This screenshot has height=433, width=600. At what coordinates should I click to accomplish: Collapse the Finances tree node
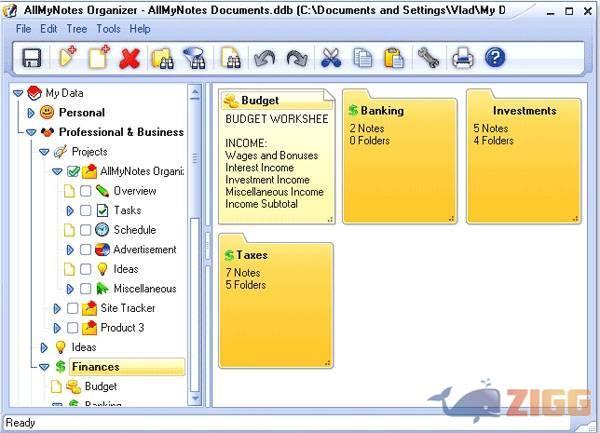[44, 367]
